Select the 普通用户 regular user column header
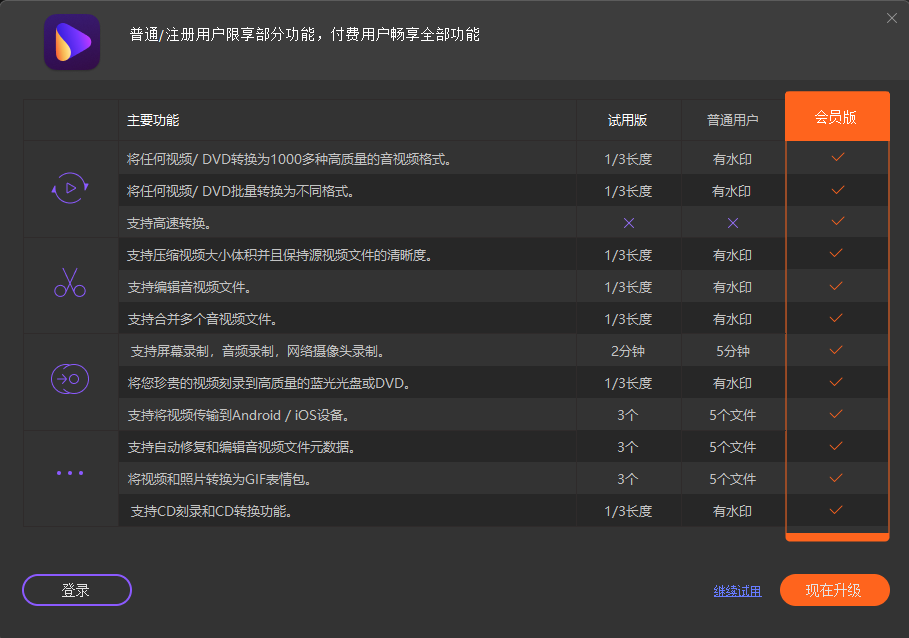This screenshot has width=909, height=638. [732, 120]
